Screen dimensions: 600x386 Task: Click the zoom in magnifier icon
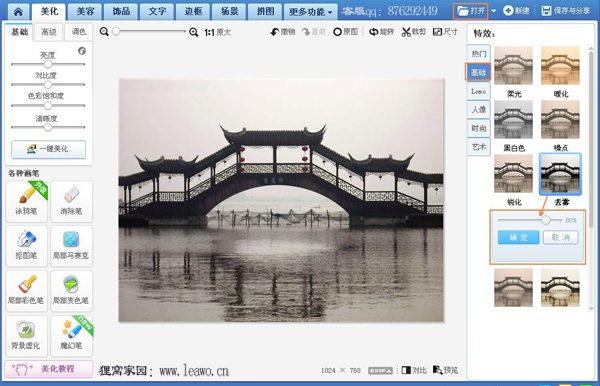[194, 32]
